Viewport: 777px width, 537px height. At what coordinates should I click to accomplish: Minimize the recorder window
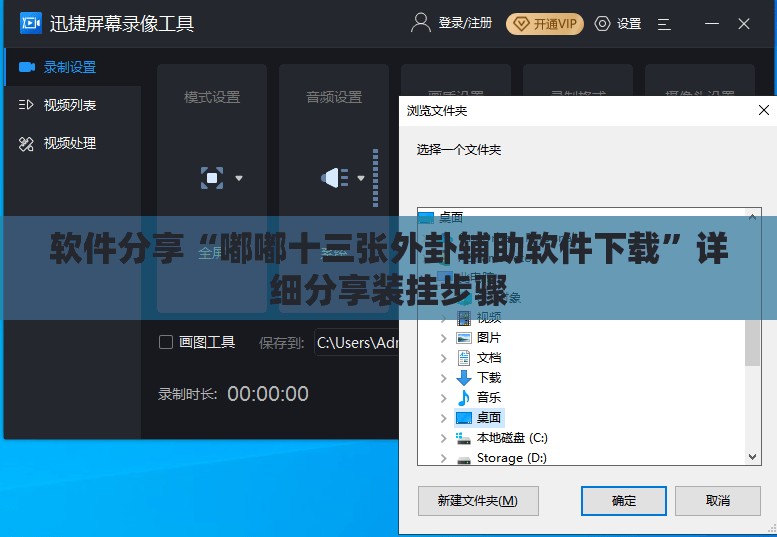(x=712, y=24)
